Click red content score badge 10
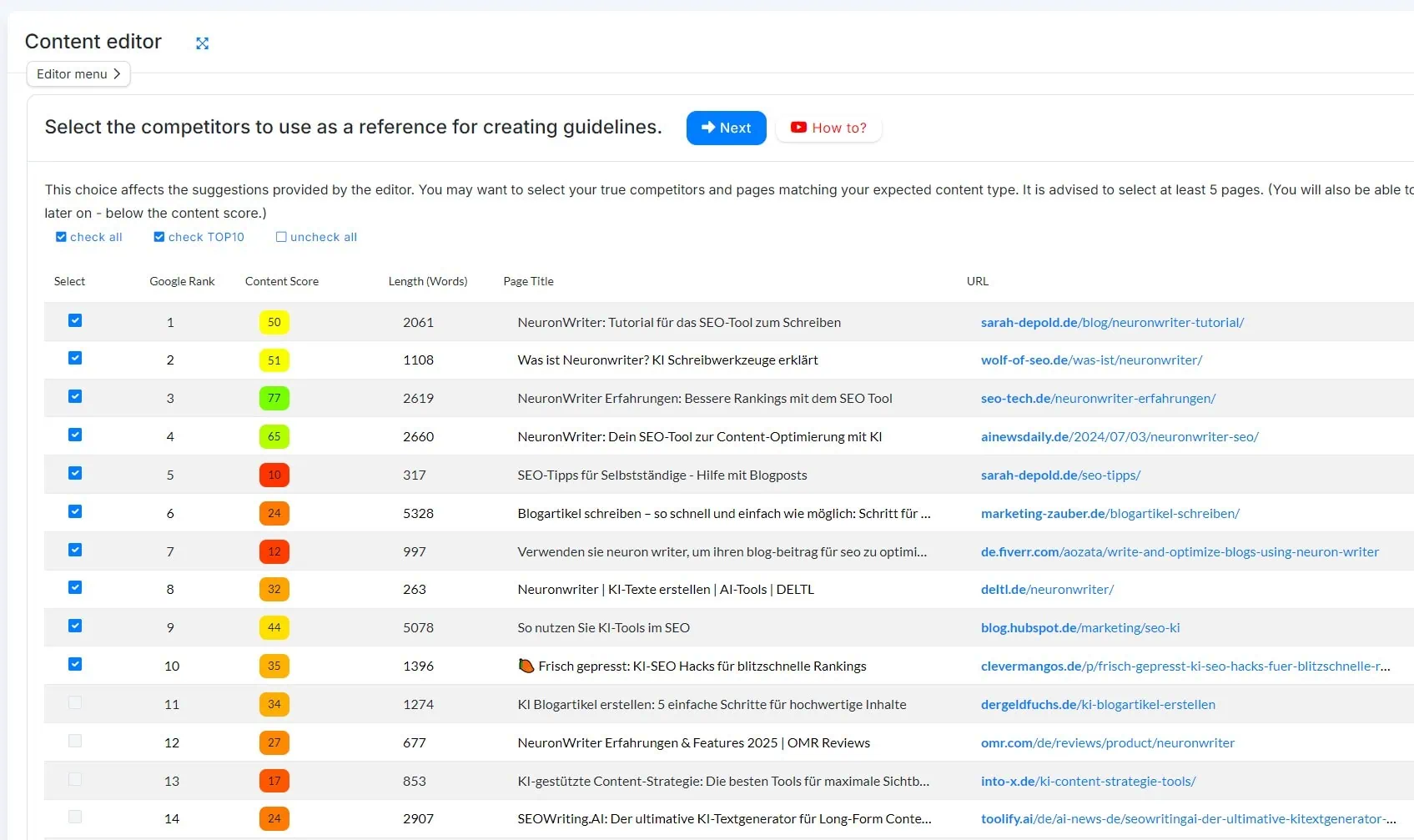The image size is (1414, 840). [274, 475]
